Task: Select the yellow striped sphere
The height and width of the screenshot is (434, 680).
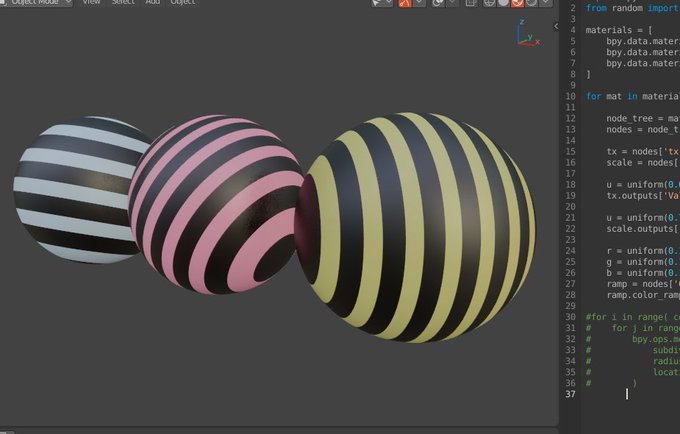Action: [415, 228]
